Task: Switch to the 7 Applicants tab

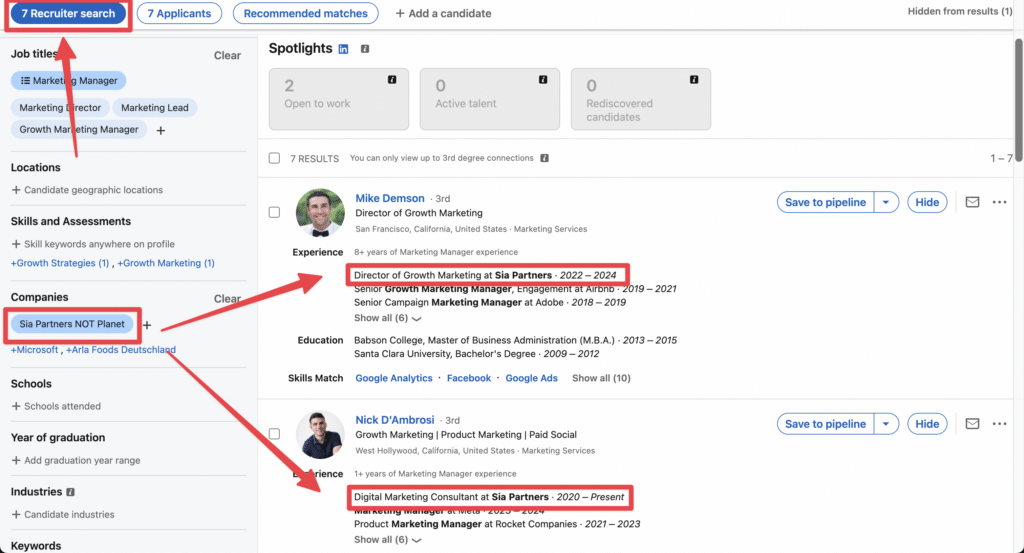Action: (179, 13)
